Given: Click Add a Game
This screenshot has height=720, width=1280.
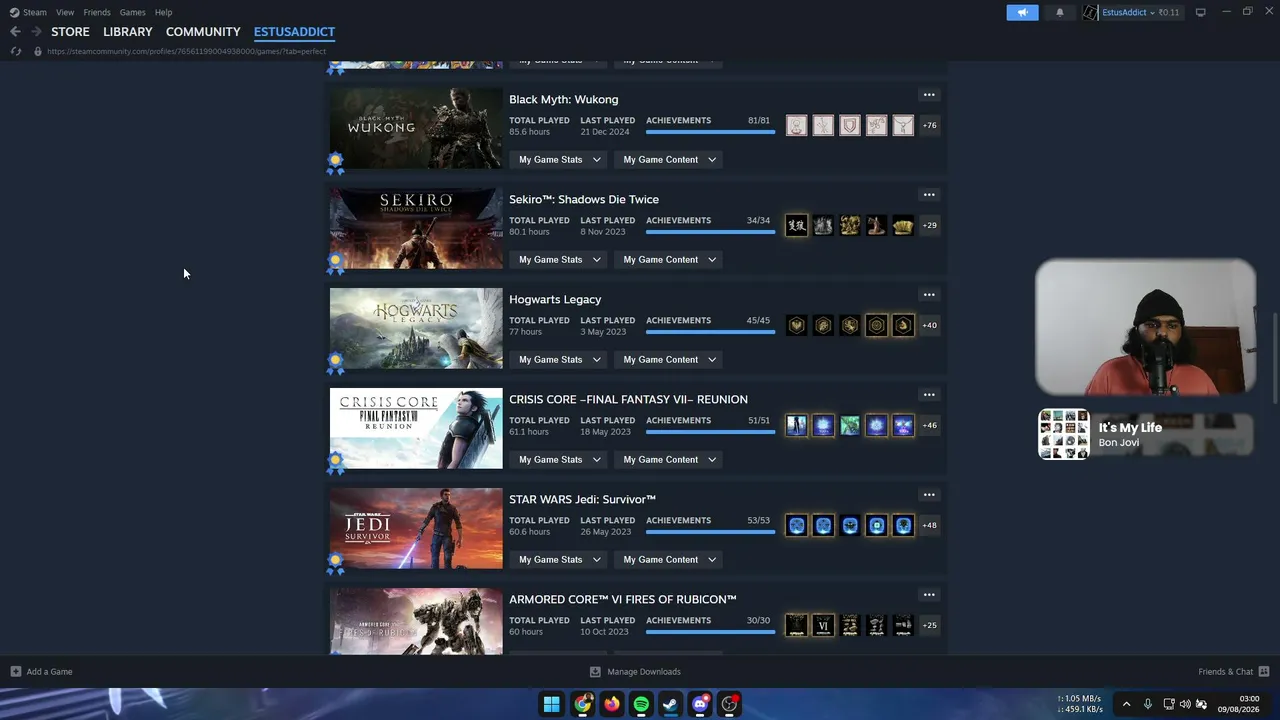Looking at the screenshot, I should pyautogui.click(x=41, y=671).
